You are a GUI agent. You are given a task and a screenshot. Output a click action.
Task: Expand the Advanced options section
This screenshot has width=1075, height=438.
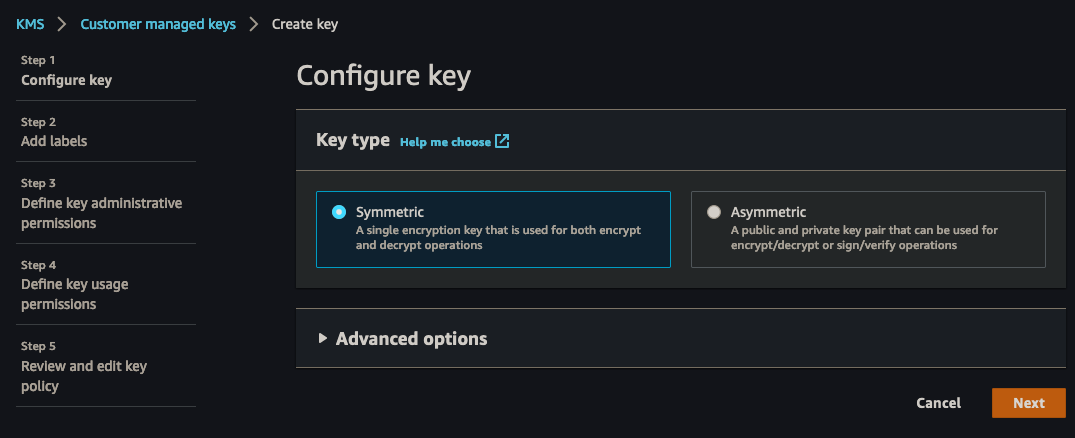(x=411, y=339)
